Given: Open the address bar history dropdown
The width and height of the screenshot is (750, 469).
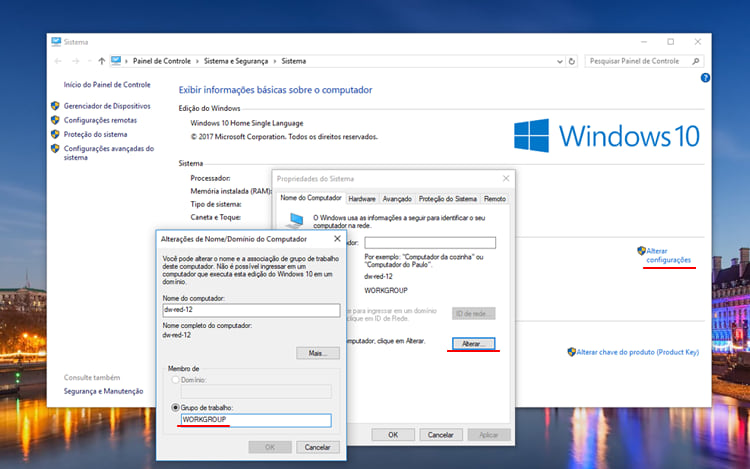Looking at the screenshot, I should pos(560,61).
